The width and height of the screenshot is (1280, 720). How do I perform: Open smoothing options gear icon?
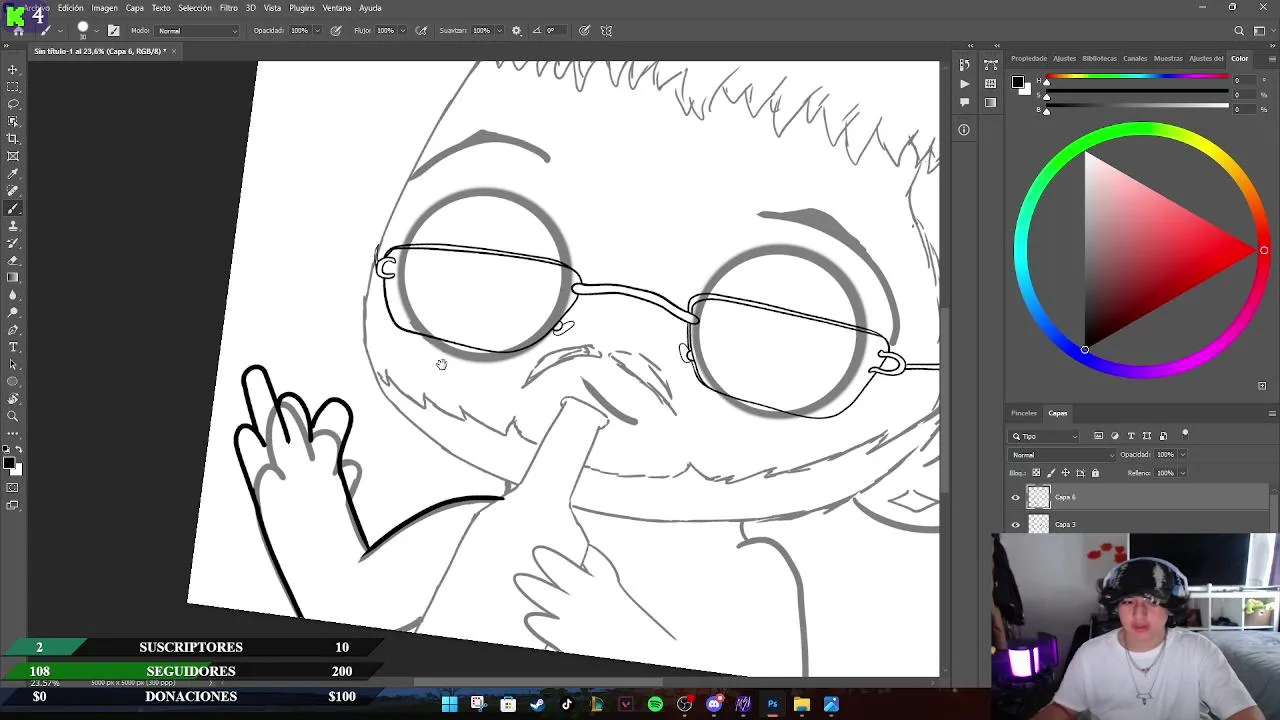coord(516,31)
